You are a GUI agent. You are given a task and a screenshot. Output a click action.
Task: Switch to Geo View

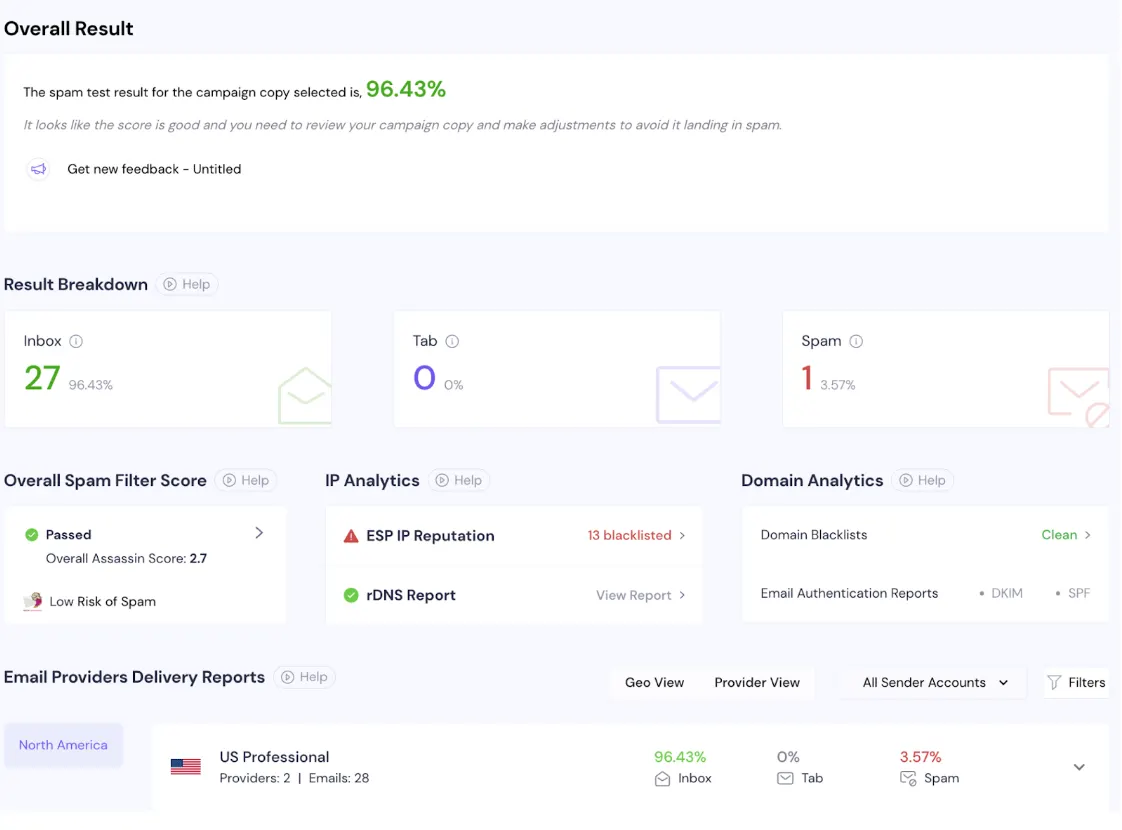pos(655,683)
